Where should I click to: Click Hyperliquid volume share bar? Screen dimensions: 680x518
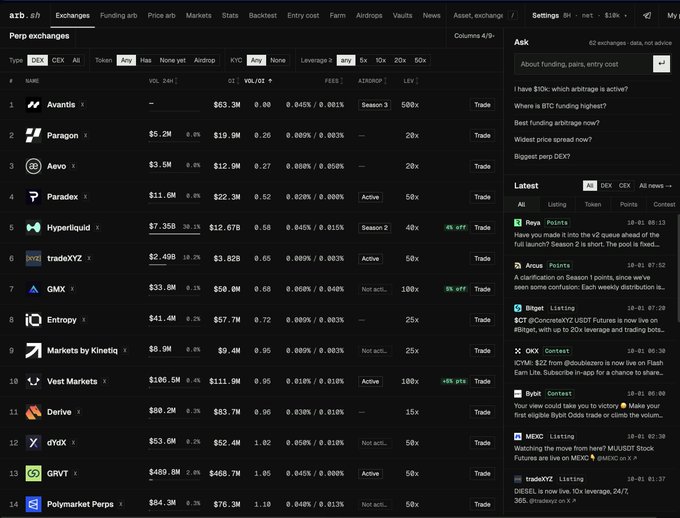(174, 234)
